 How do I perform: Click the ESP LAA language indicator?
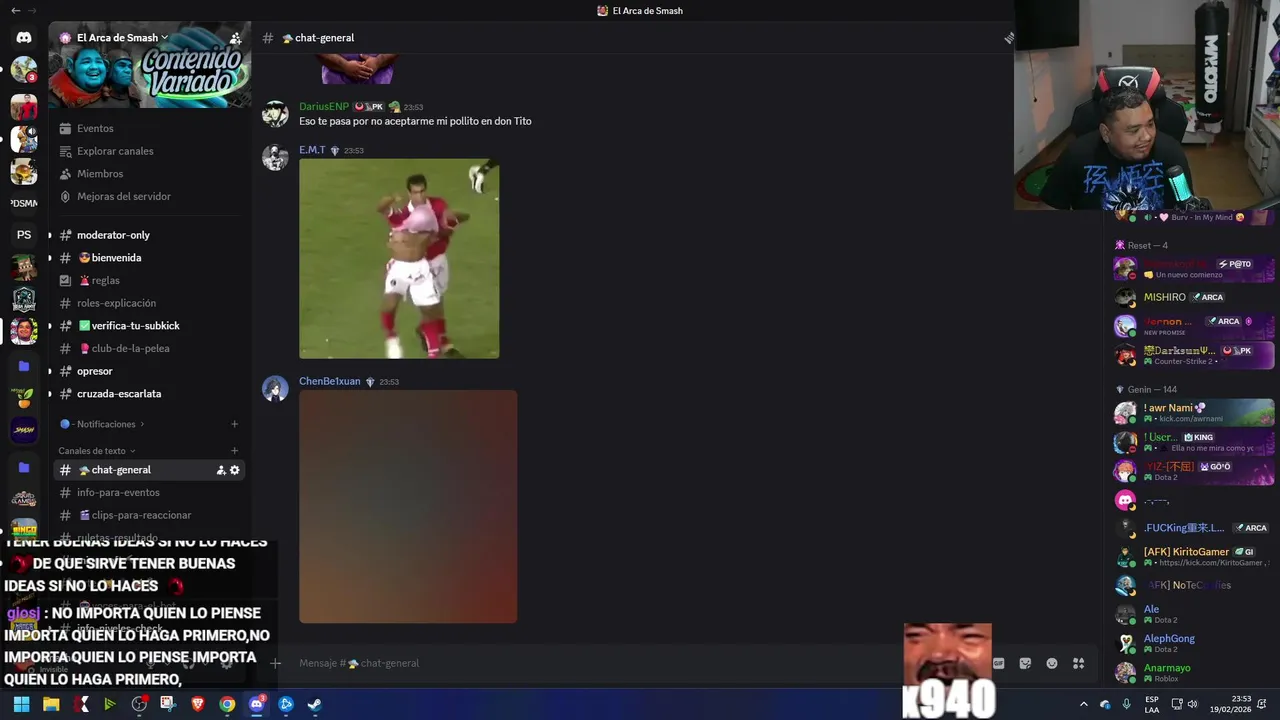tap(1152, 704)
